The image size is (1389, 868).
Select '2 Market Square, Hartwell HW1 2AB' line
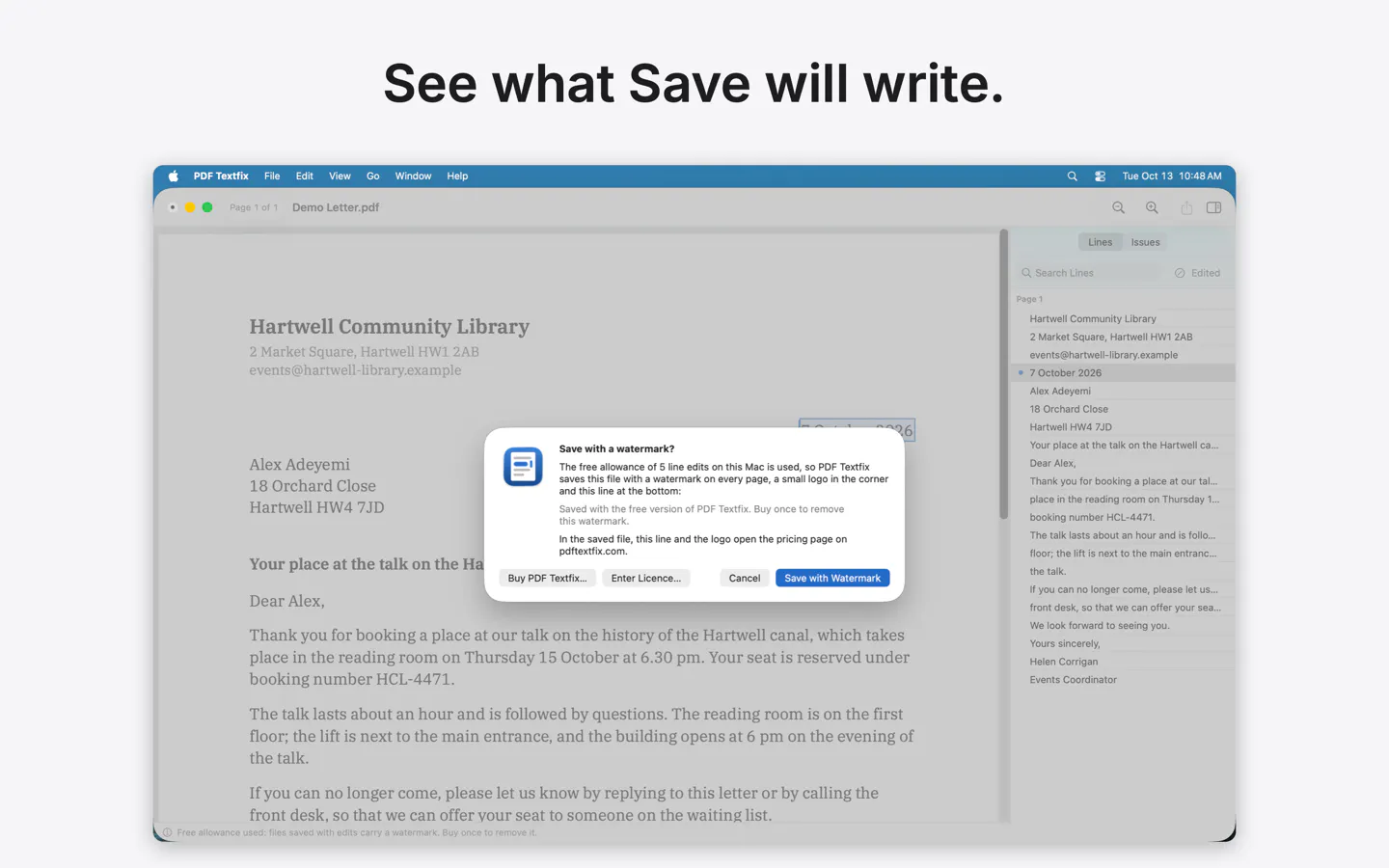point(1124,337)
